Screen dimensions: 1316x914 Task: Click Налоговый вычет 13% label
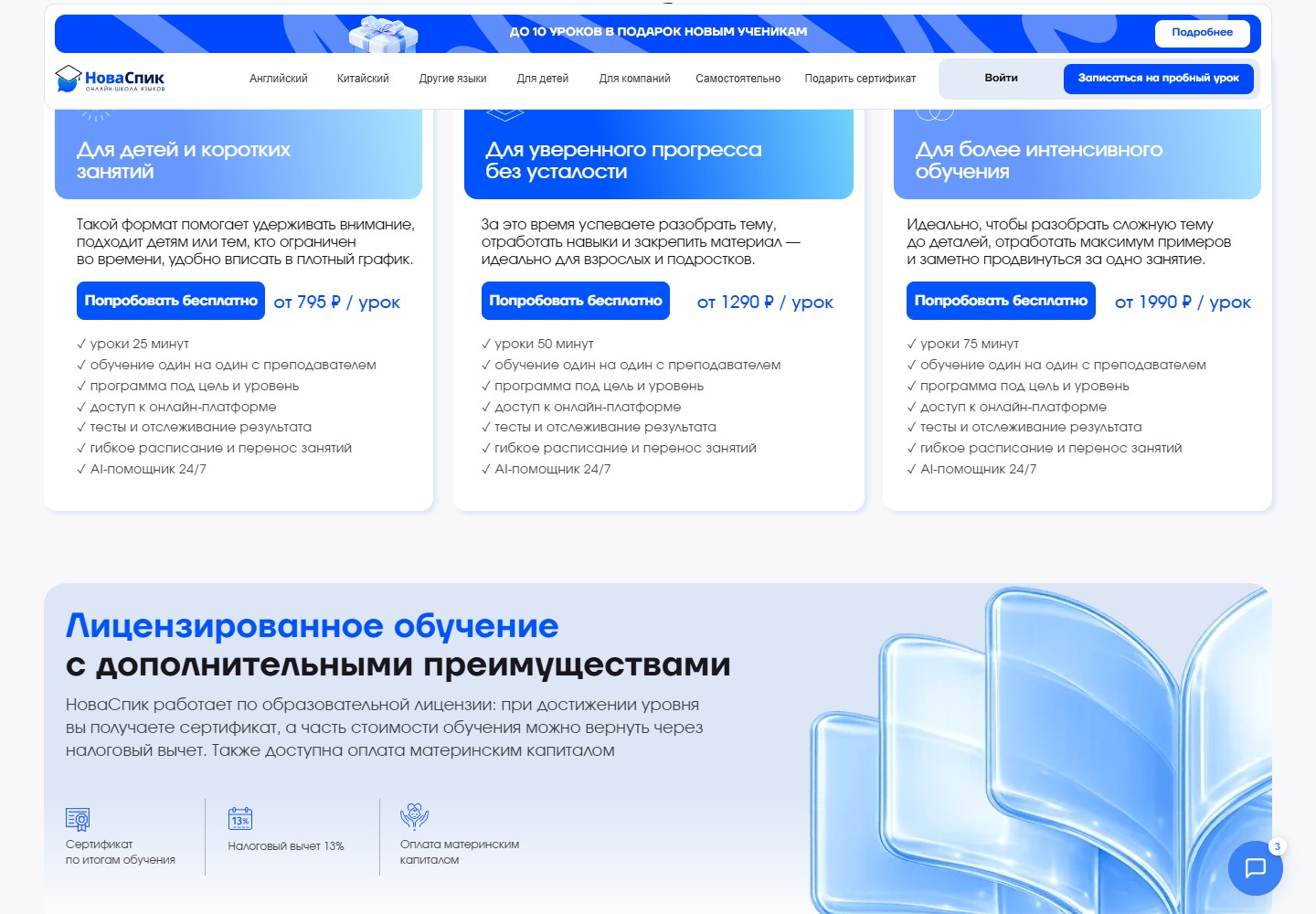pos(286,846)
